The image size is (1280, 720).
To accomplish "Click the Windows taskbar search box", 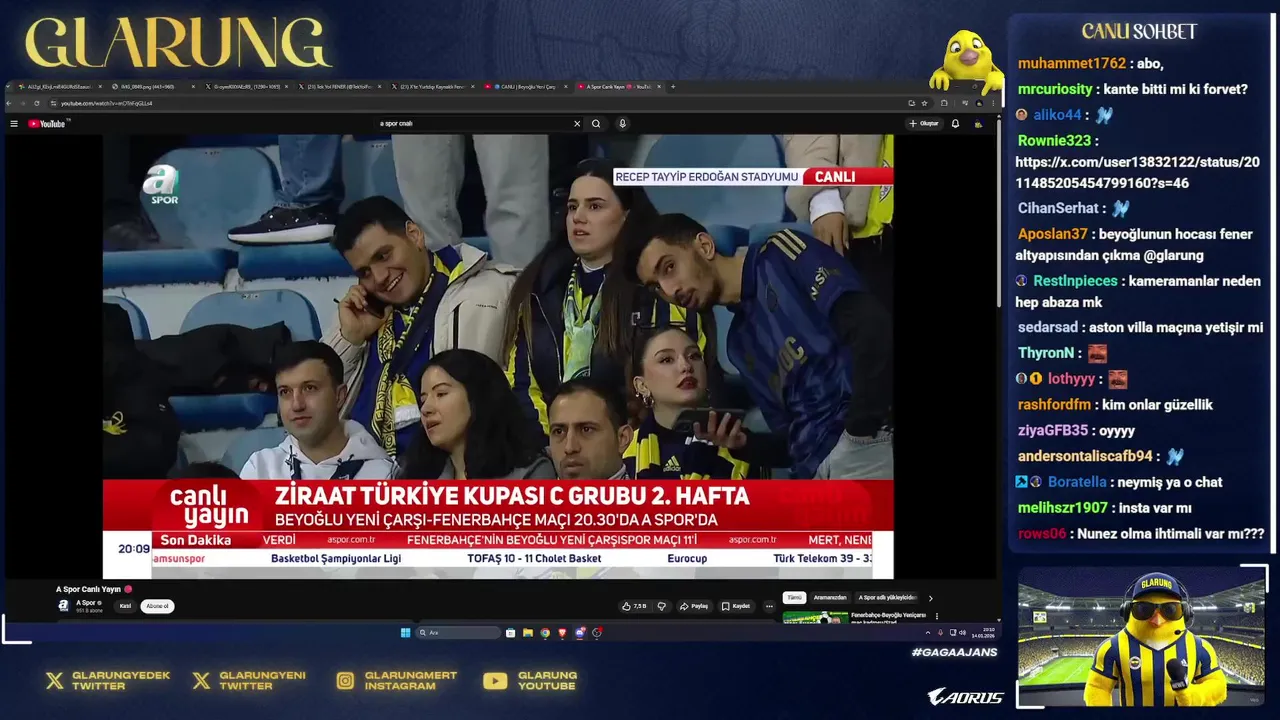I will click(x=458, y=633).
